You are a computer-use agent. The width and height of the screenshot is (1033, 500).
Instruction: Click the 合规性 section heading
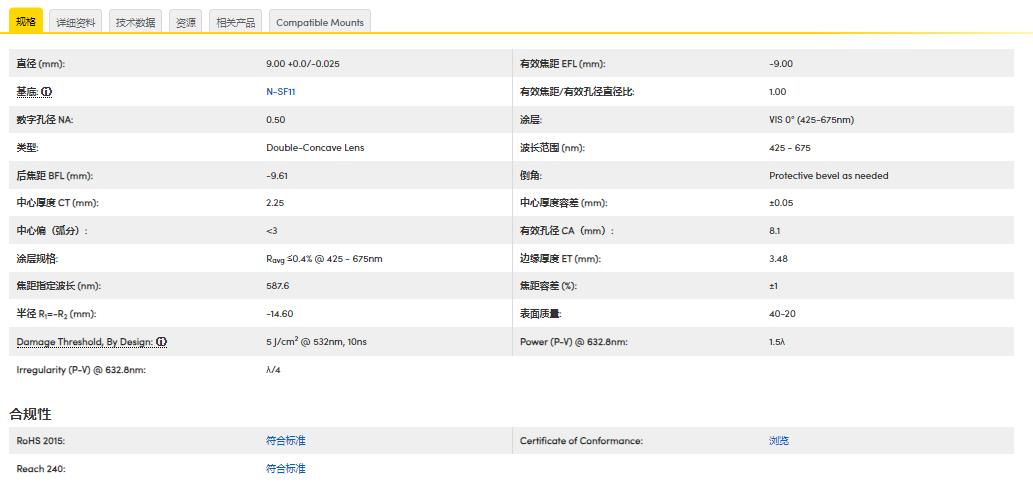tap(30, 414)
